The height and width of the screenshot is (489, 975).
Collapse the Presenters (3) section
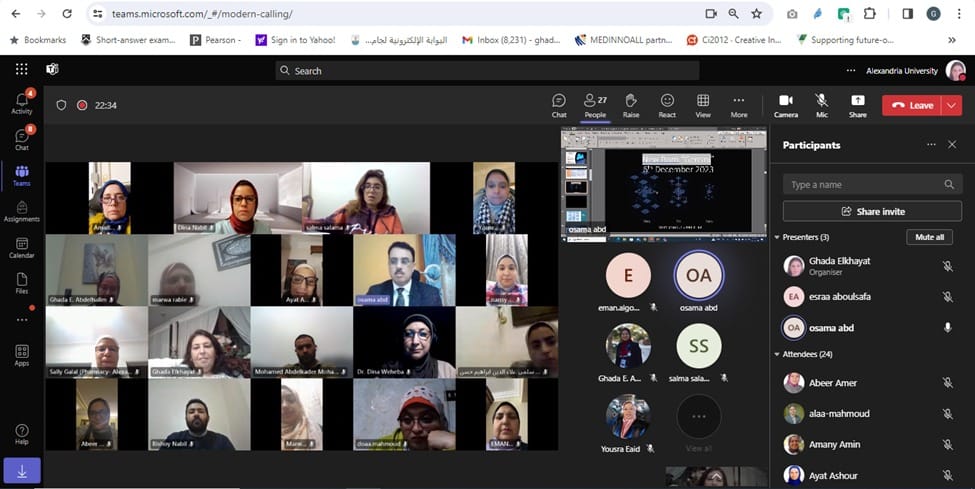click(x=778, y=238)
